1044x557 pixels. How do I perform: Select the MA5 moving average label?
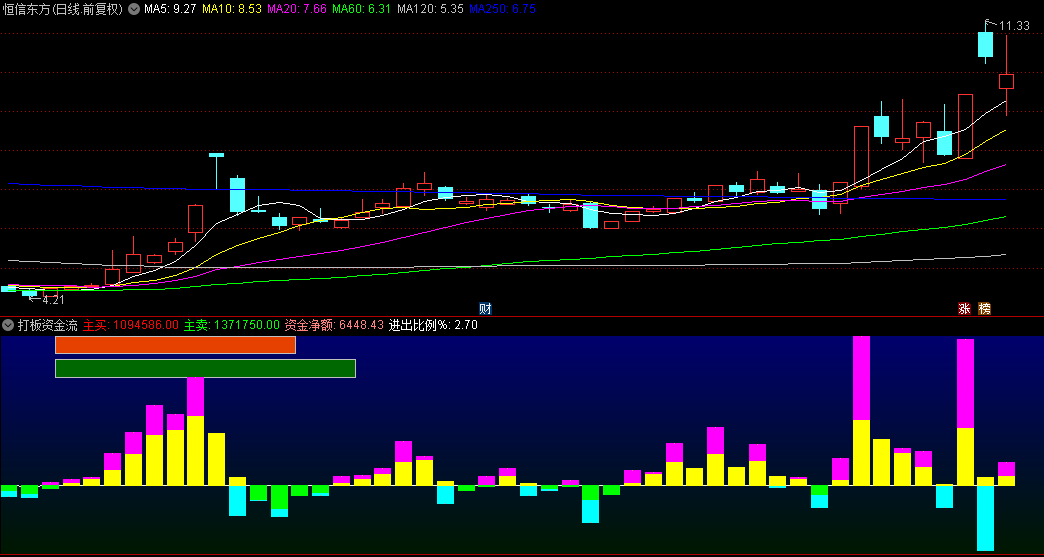coord(170,9)
